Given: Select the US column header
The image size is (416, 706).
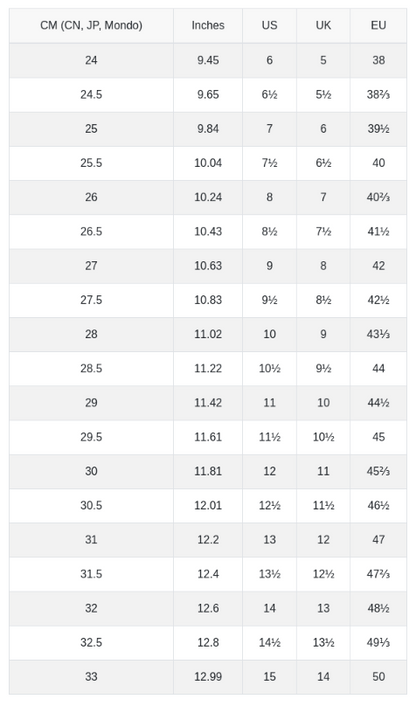Looking at the screenshot, I should 269,25.
